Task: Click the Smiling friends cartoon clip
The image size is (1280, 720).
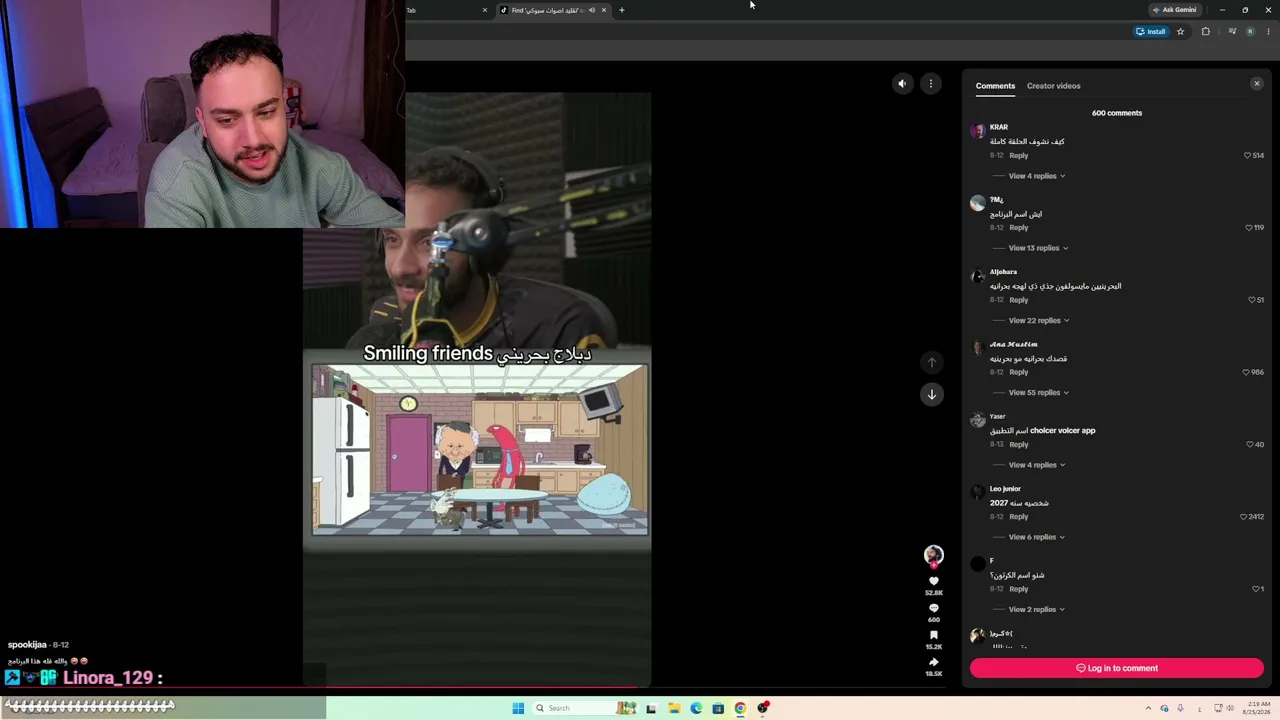Action: [x=480, y=449]
